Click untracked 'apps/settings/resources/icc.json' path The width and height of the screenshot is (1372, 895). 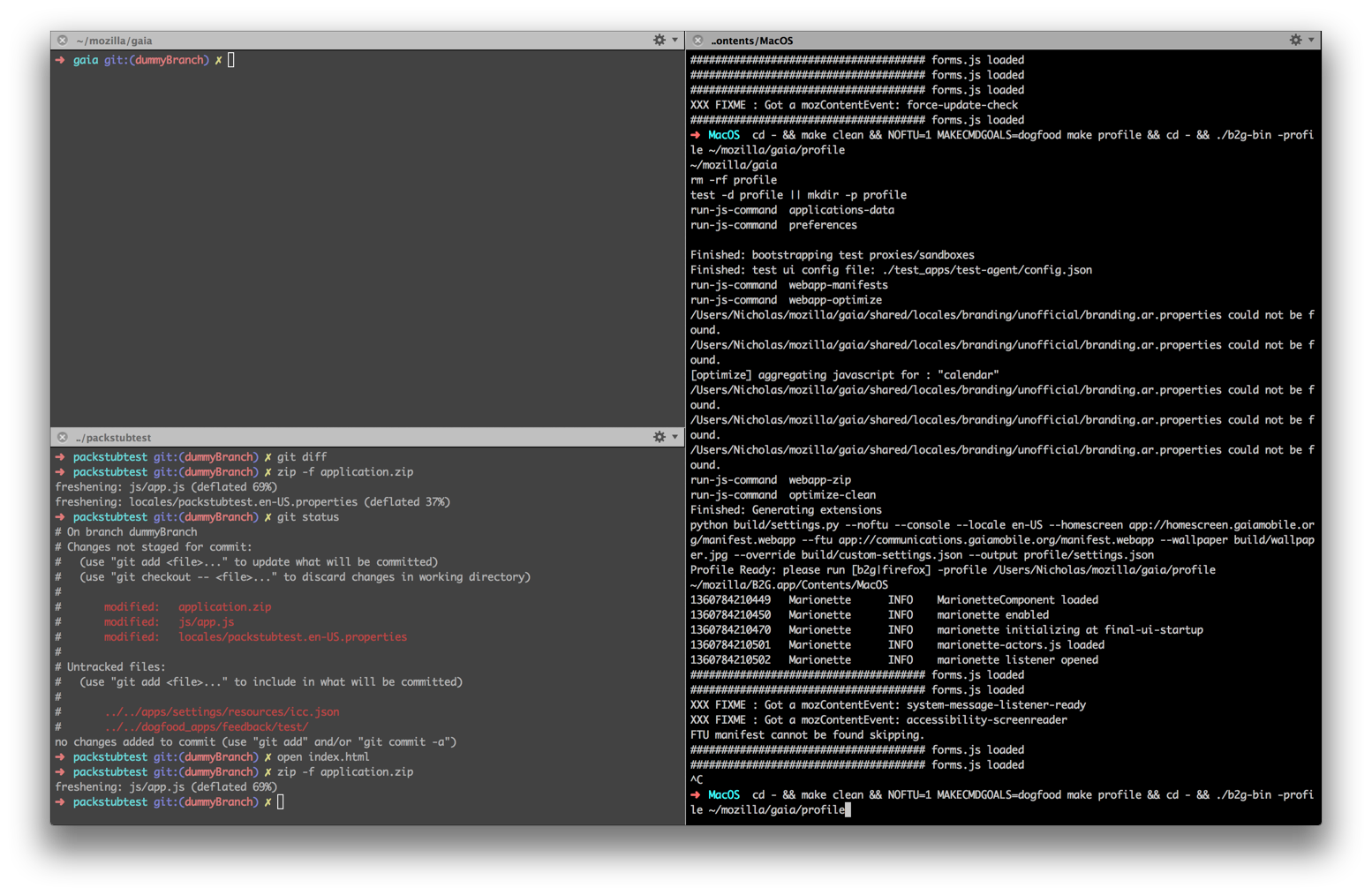coord(222,712)
